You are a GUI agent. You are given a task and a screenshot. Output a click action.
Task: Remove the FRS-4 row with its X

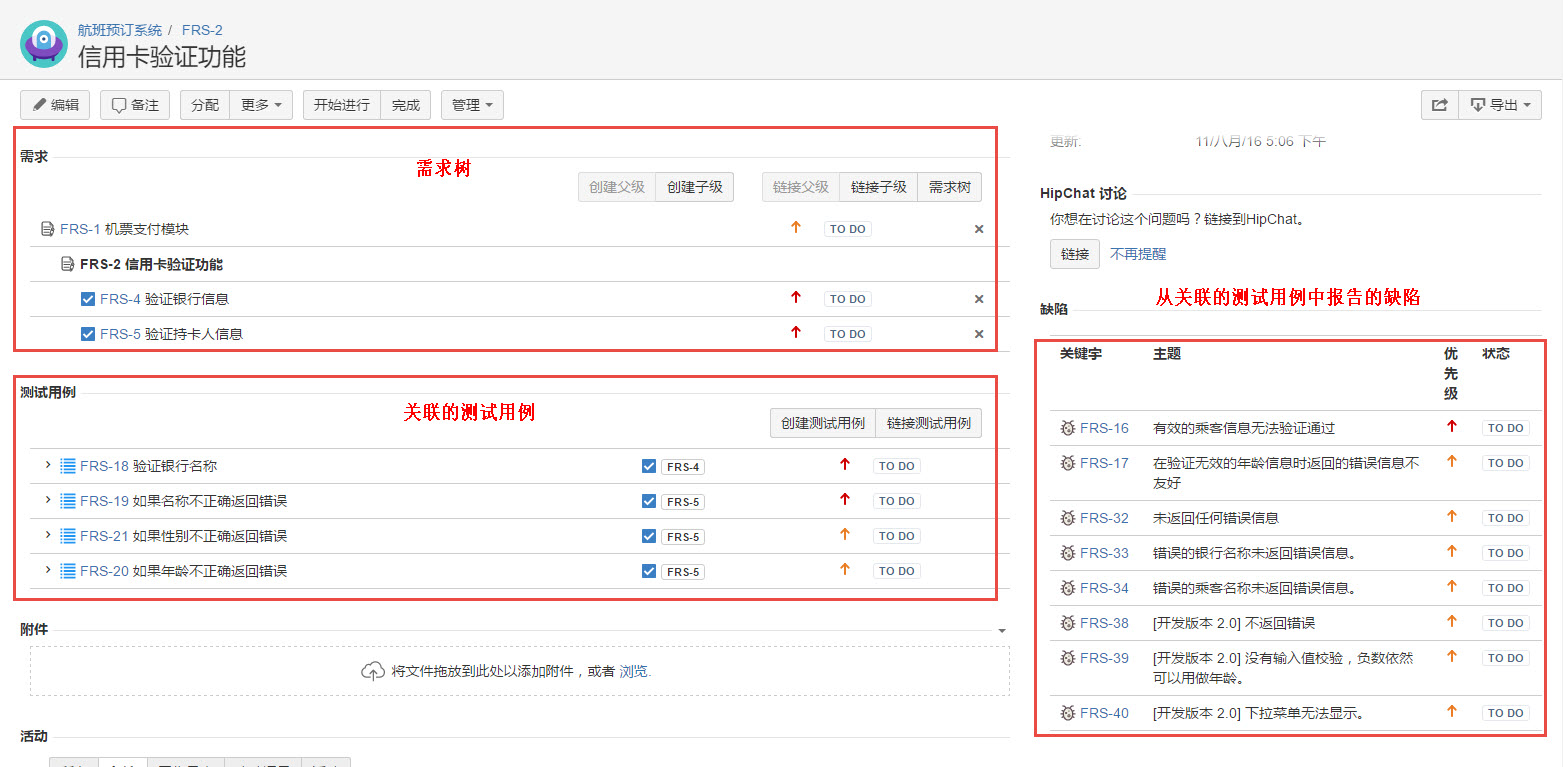[979, 299]
